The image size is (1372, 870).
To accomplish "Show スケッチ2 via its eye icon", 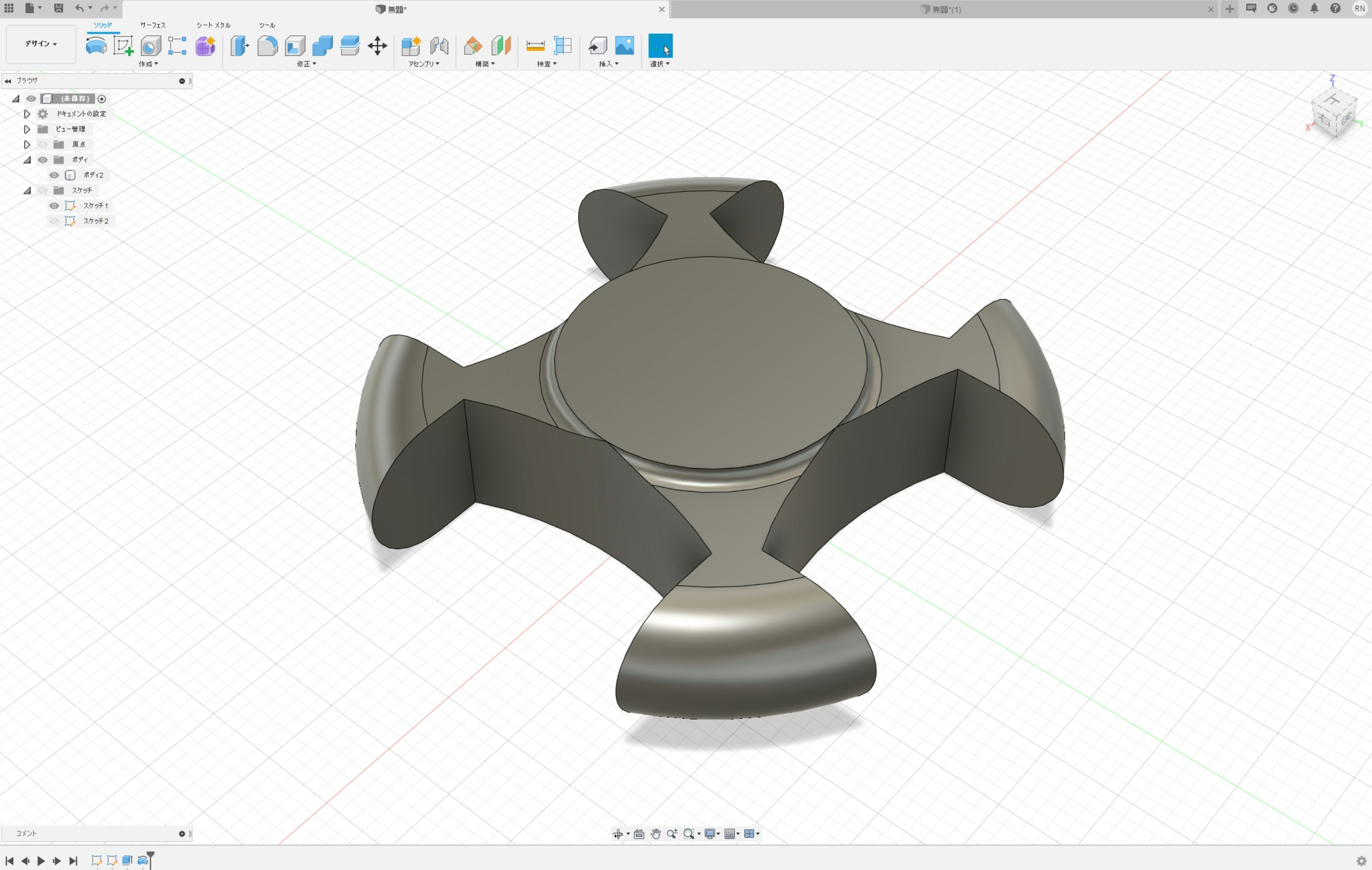I will tap(54, 221).
